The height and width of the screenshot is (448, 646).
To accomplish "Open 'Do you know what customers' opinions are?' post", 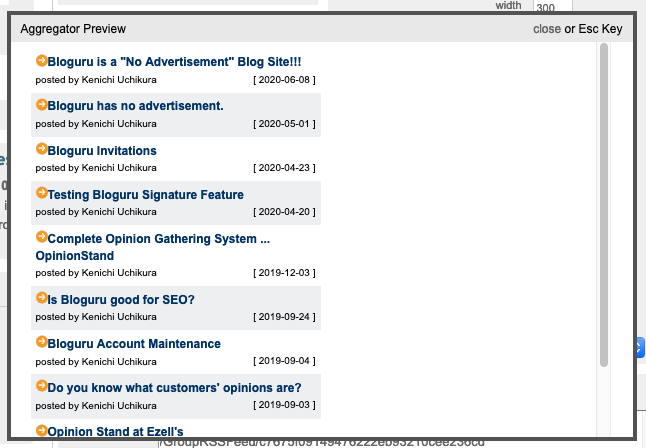I will tap(175, 388).
